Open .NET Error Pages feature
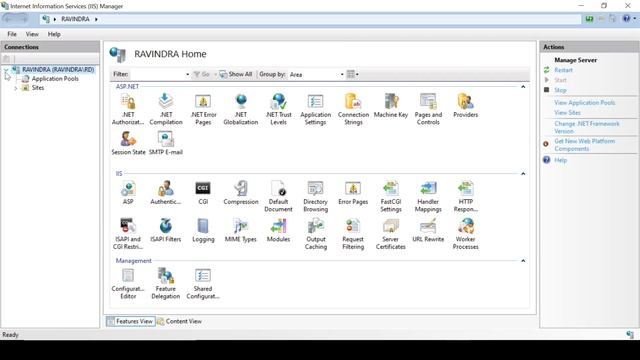 tap(203, 109)
